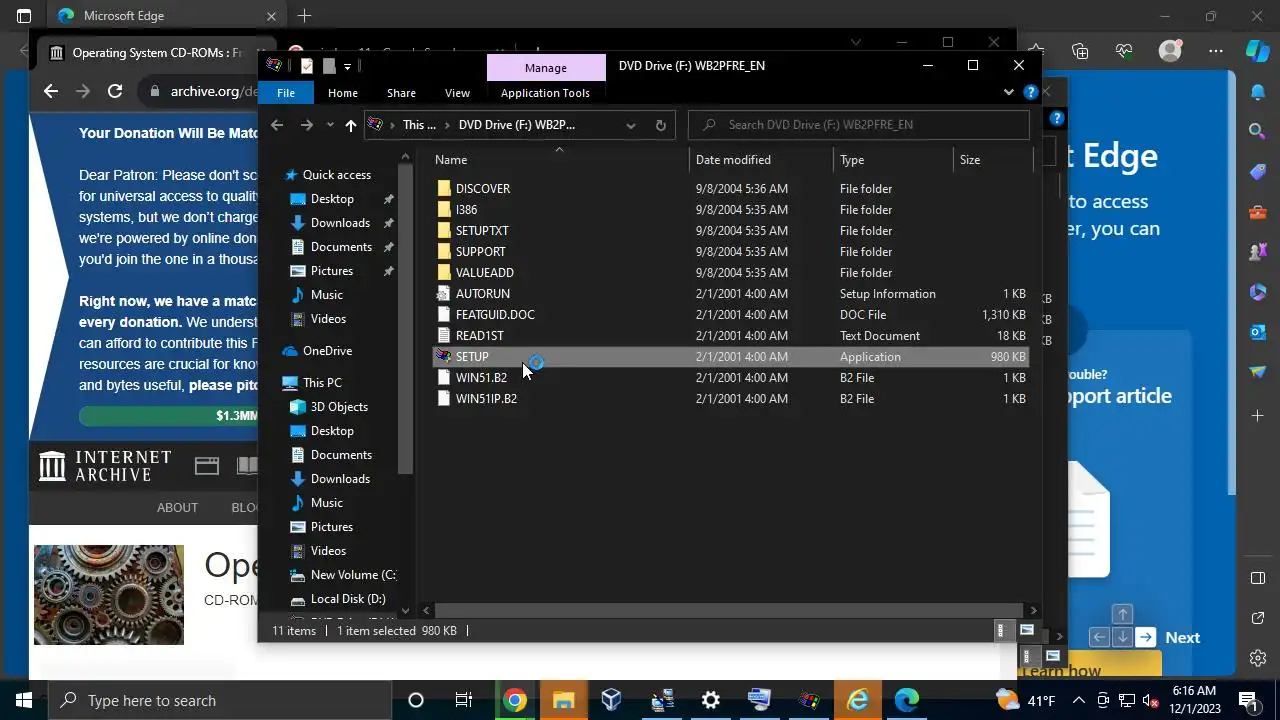Go back in File Explorer navigation

click(277, 125)
